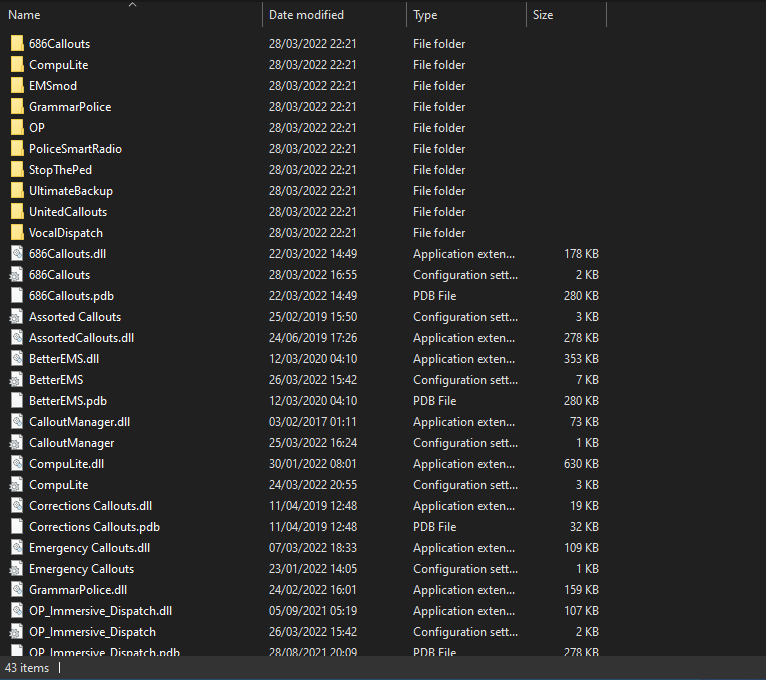
Task: Click the size value '107 KB'
Action: [x=581, y=611]
